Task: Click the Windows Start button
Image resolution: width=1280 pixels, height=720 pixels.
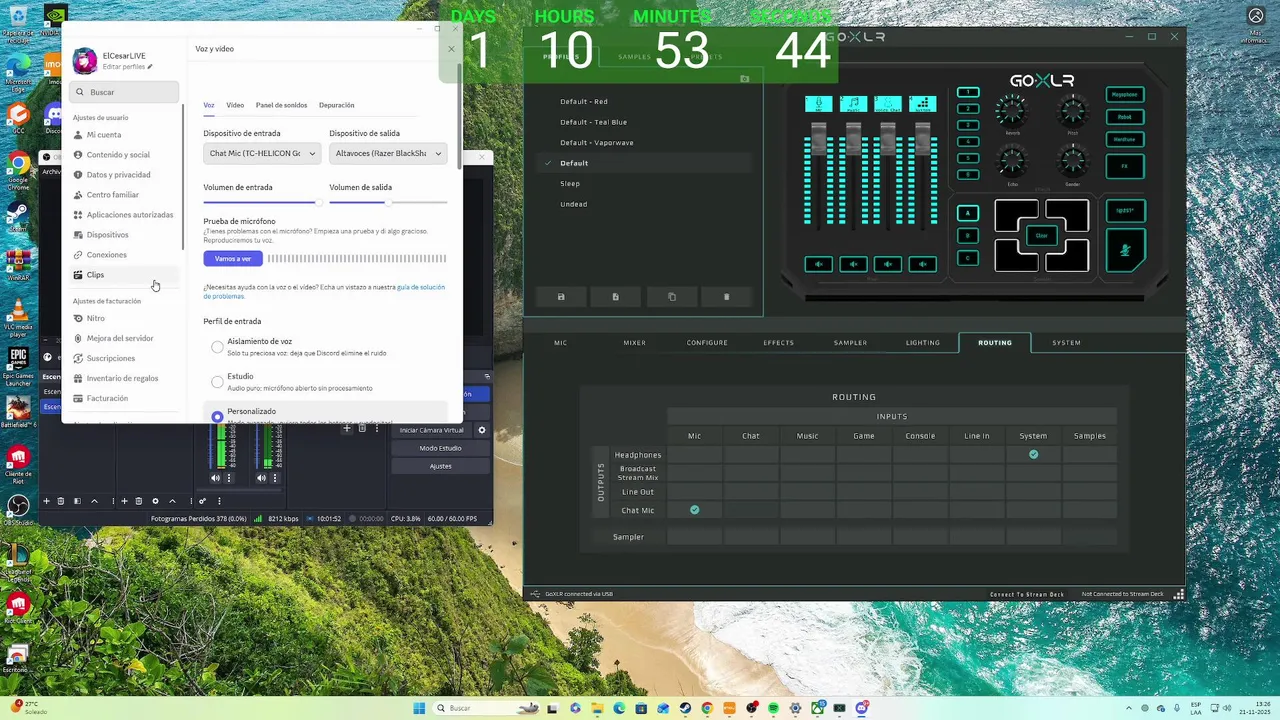Action: click(419, 708)
